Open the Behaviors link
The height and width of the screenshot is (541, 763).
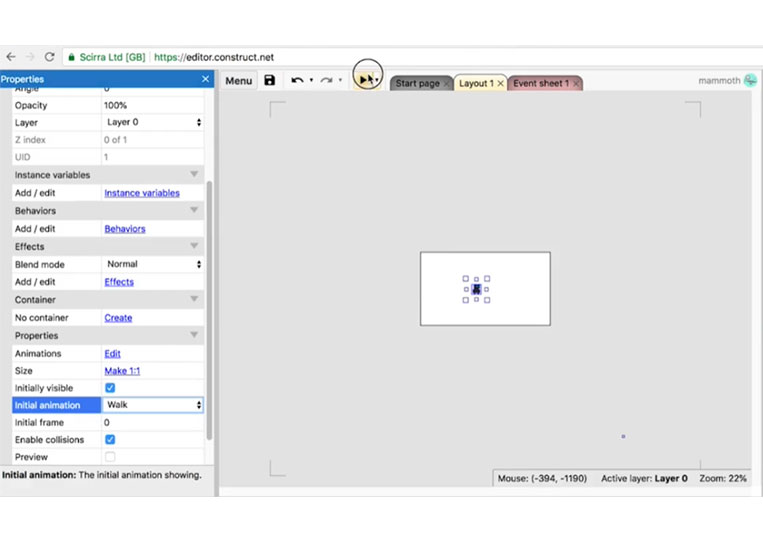[x=125, y=229]
